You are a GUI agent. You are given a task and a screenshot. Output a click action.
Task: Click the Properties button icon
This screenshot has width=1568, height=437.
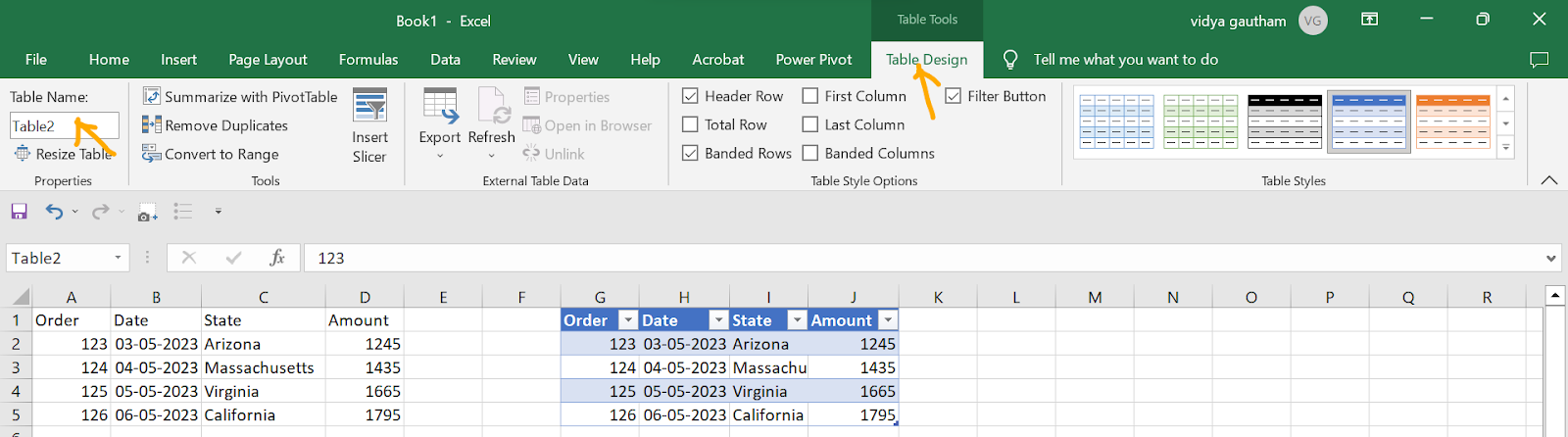pyautogui.click(x=532, y=96)
